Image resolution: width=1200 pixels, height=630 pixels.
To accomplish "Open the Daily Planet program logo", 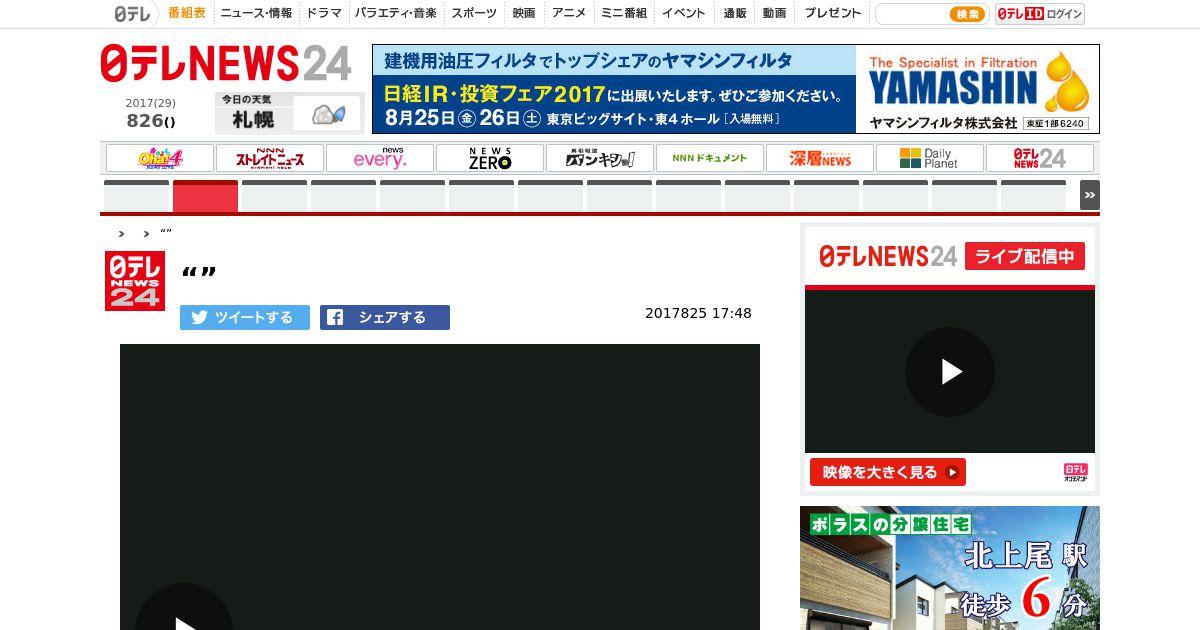I will 930,158.
